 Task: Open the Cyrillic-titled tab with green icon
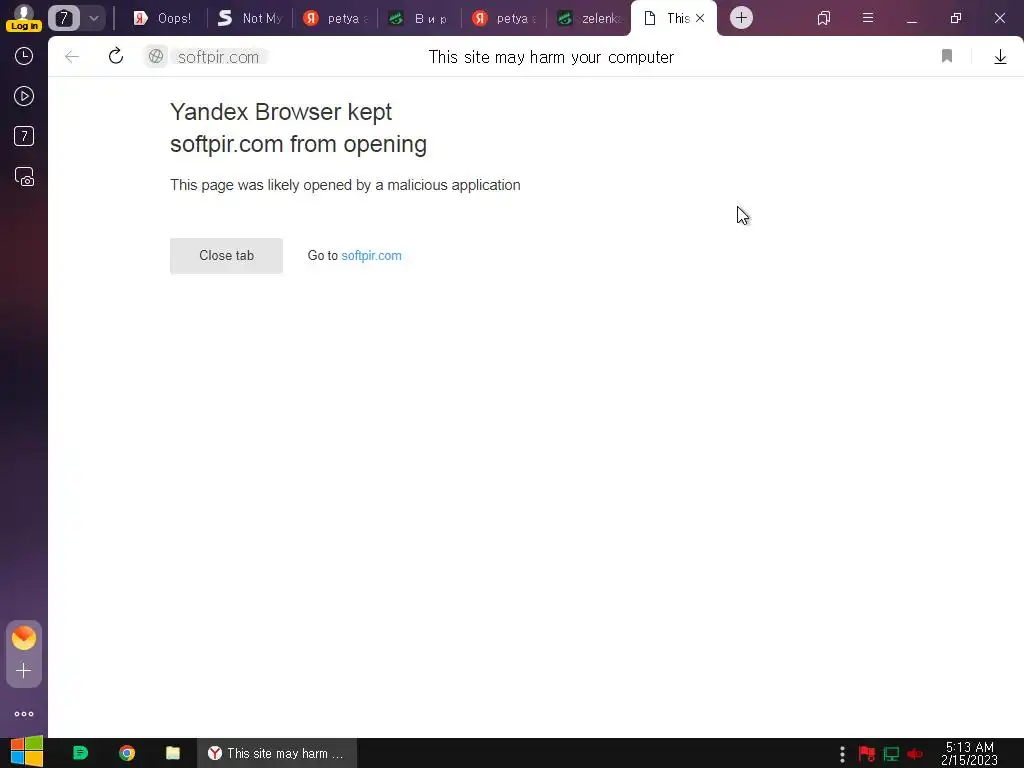pyautogui.click(x=419, y=18)
